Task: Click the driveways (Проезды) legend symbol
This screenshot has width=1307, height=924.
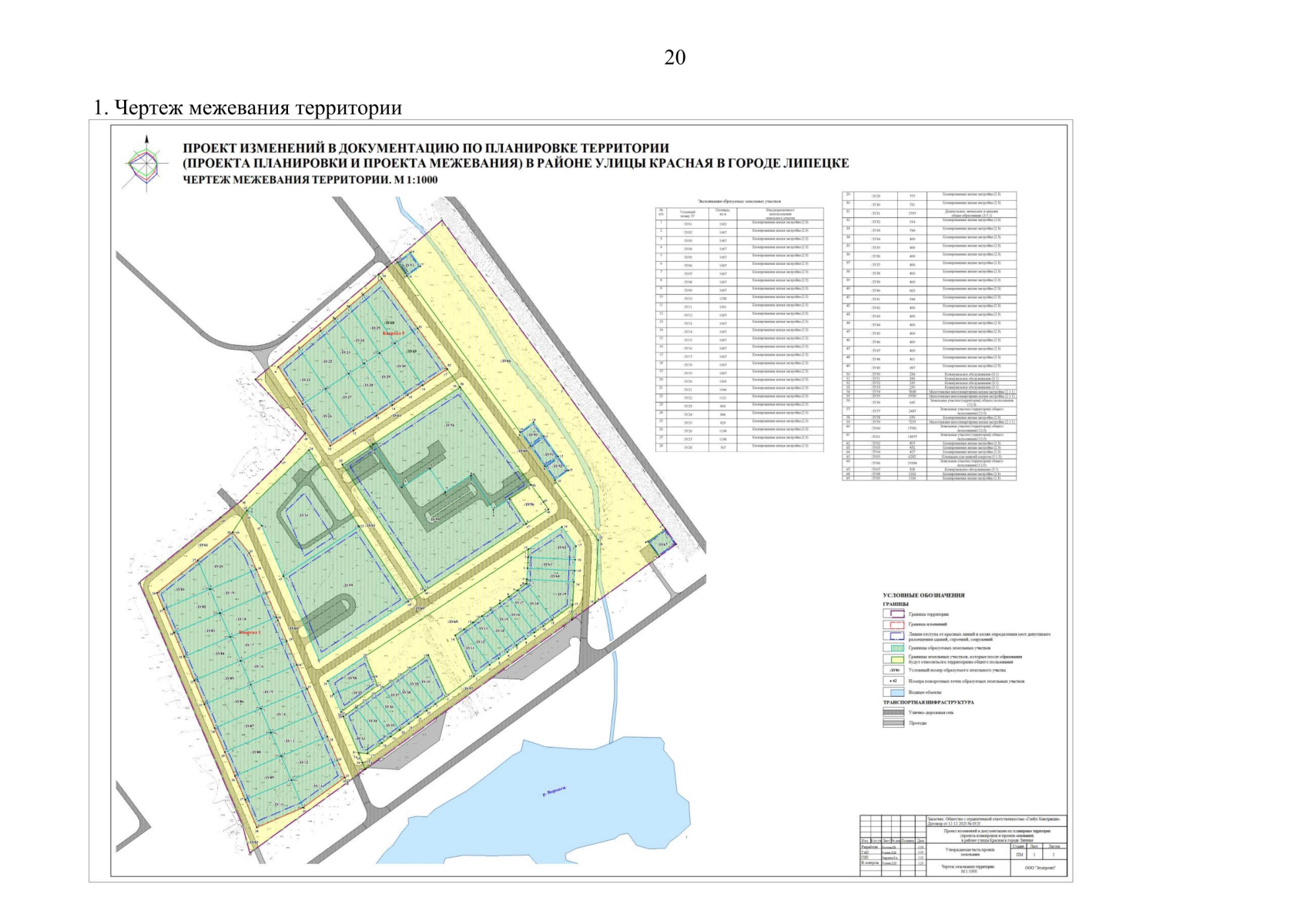Action: (893, 723)
